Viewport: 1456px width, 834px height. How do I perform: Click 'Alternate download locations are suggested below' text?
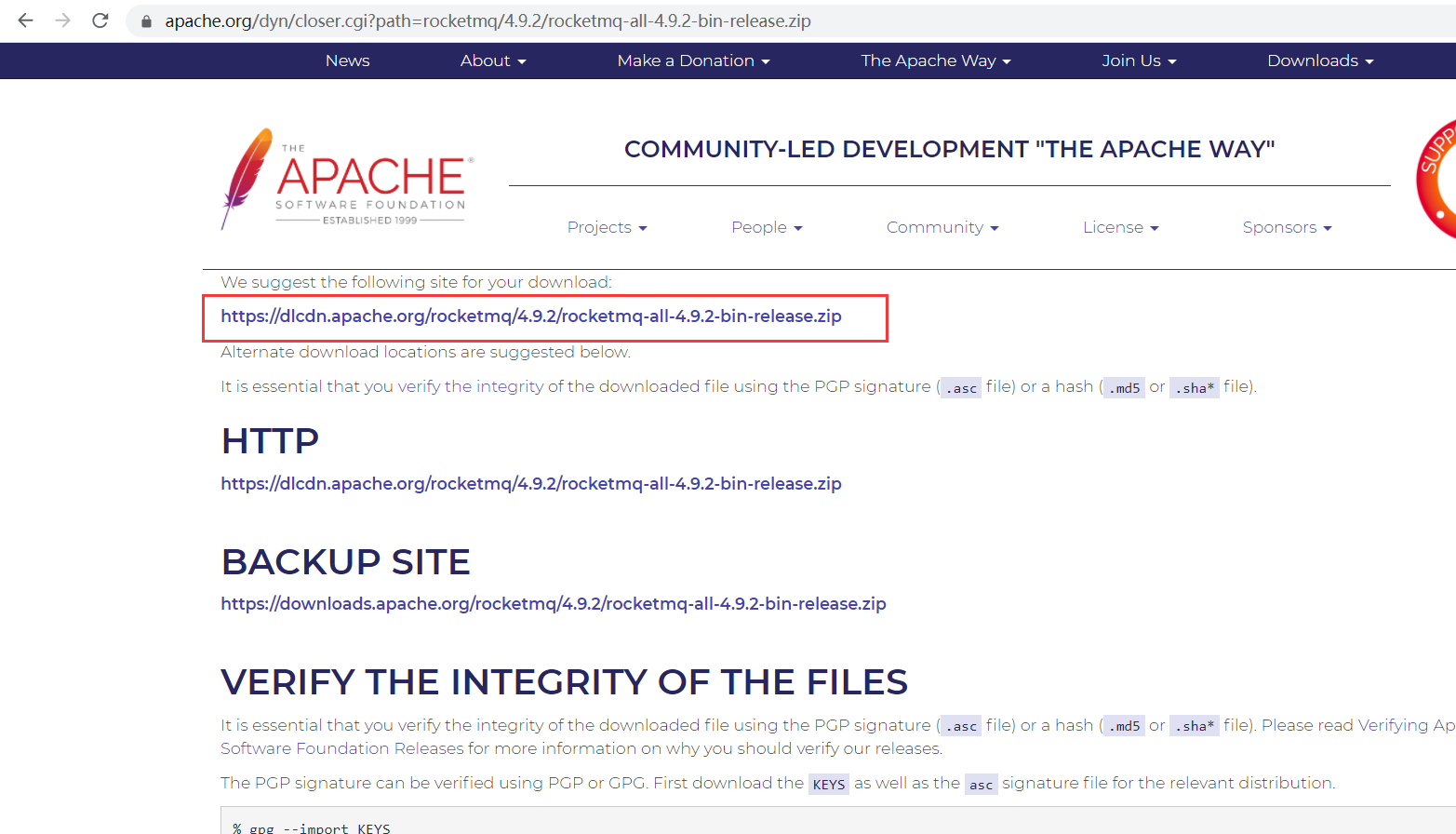tap(426, 352)
